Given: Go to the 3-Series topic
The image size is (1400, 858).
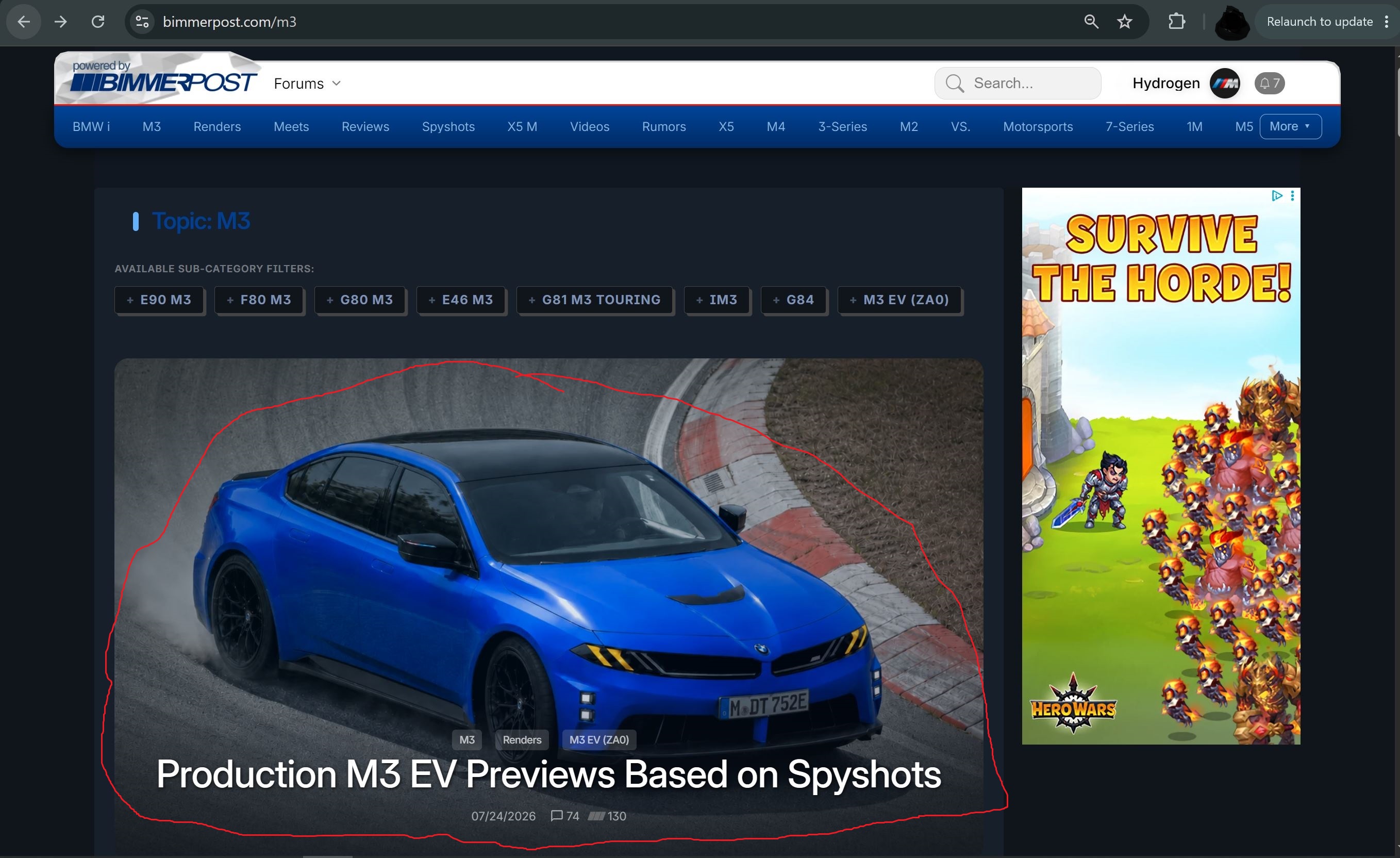Looking at the screenshot, I should (x=843, y=127).
